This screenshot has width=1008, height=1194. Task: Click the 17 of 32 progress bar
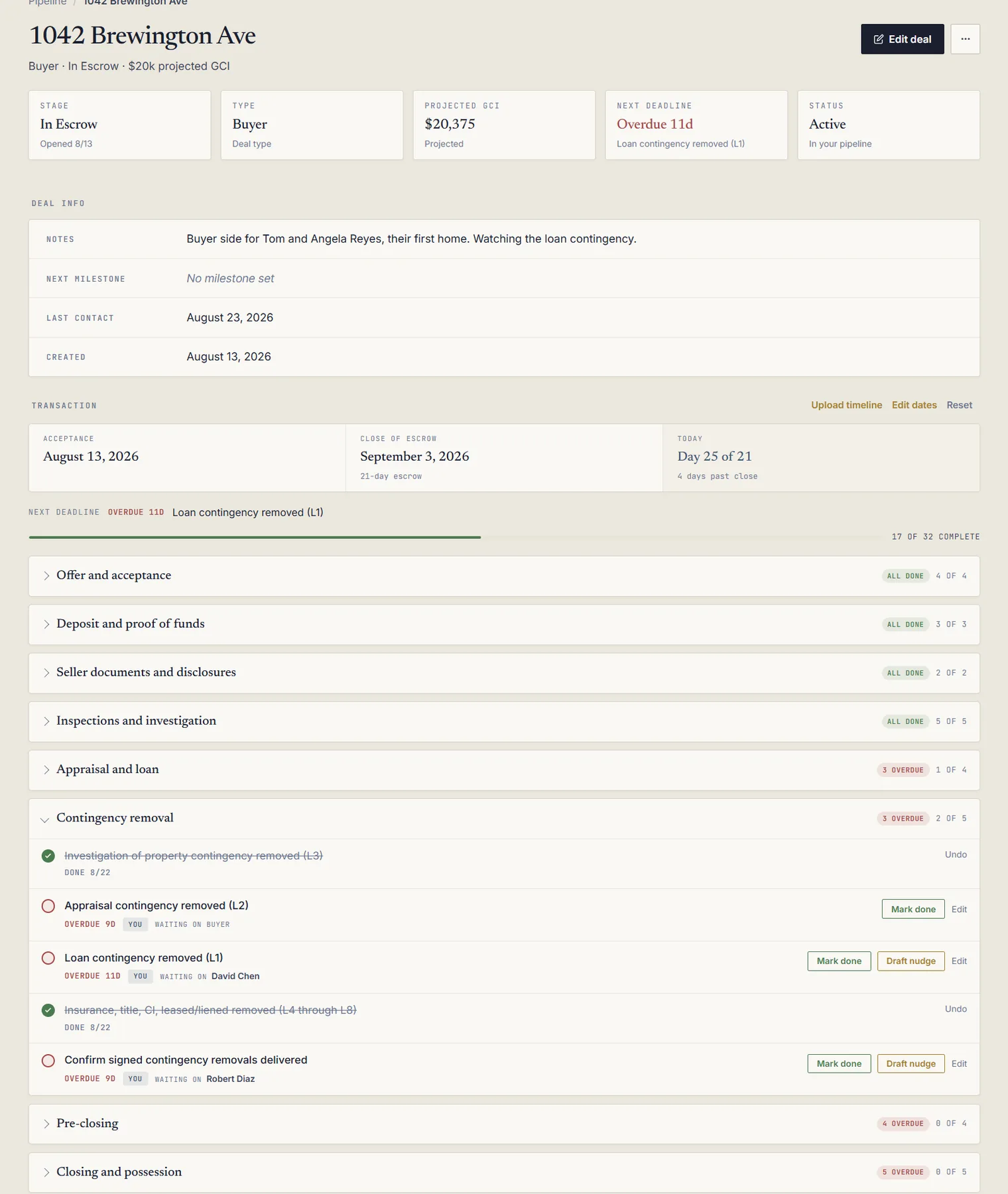[455, 537]
